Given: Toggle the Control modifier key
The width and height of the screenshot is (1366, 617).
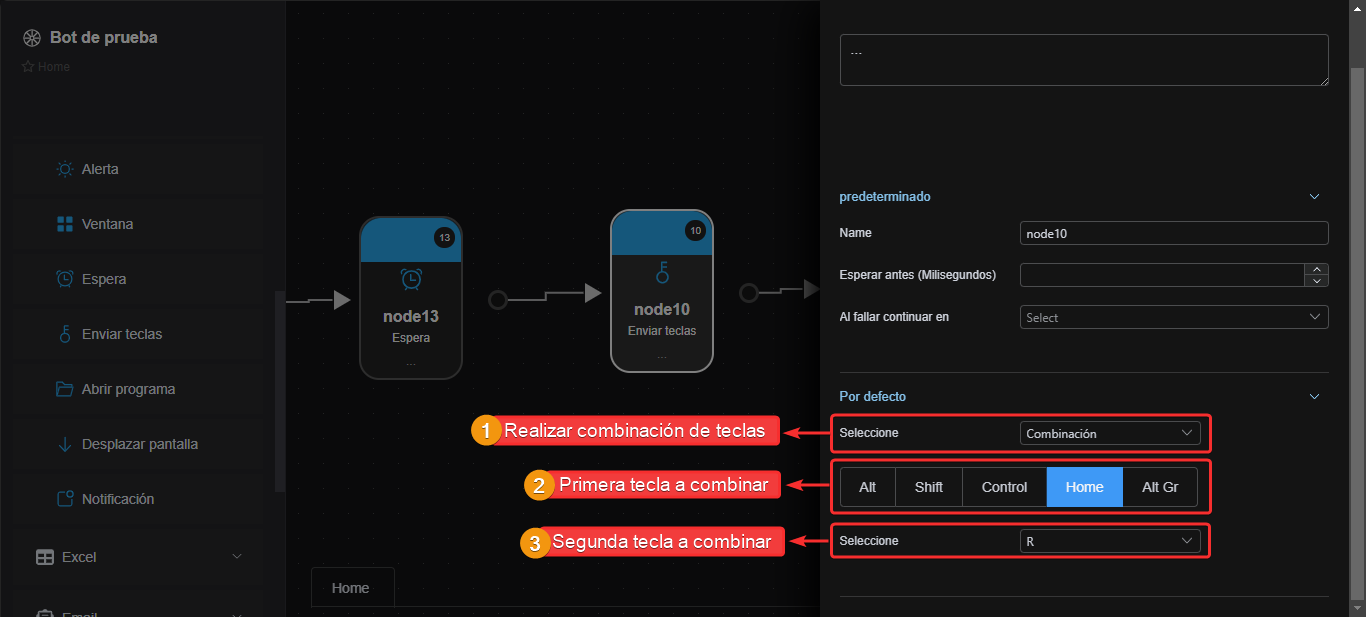Looking at the screenshot, I should pos(1005,487).
